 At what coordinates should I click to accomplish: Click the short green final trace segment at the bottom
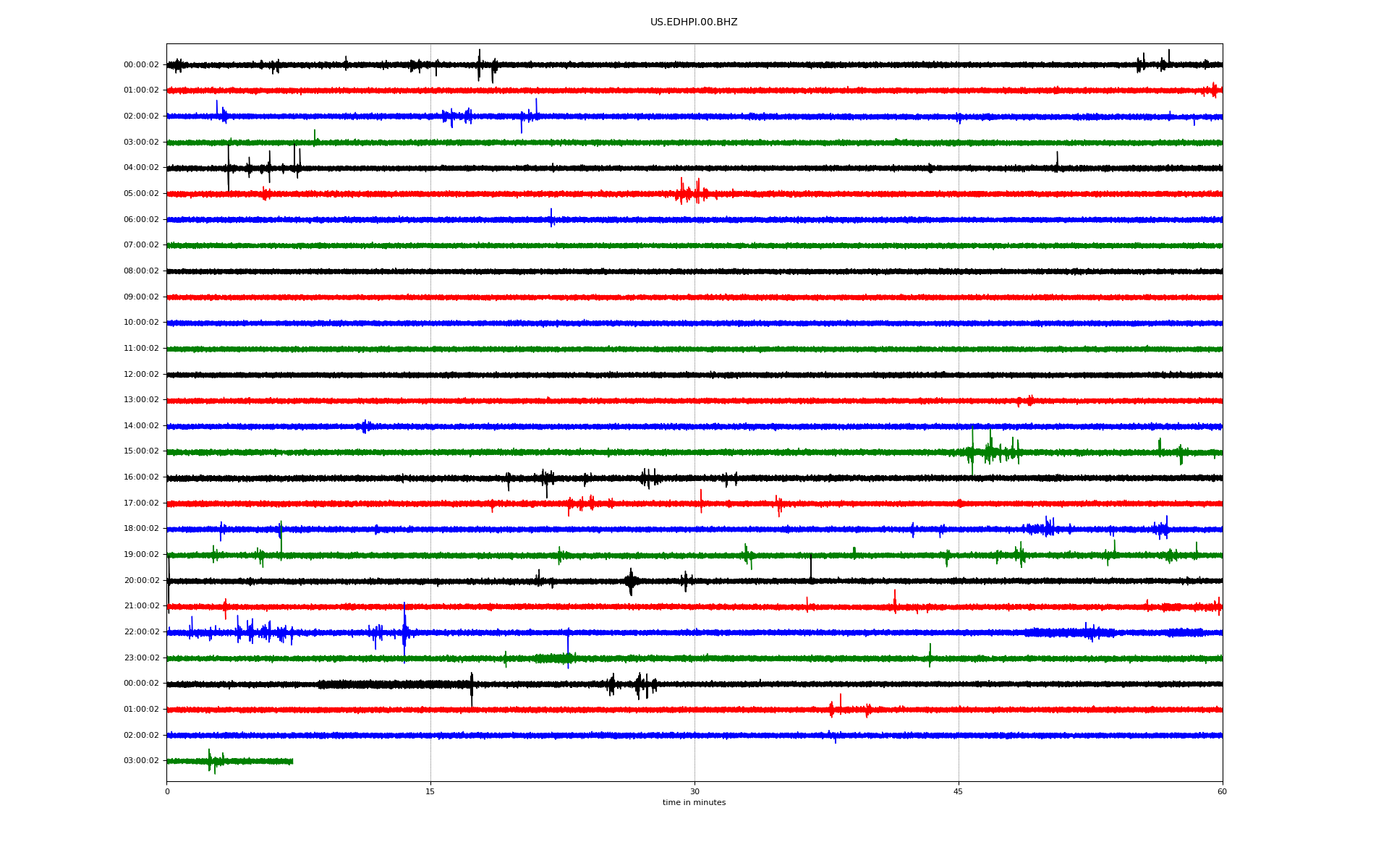click(x=229, y=761)
